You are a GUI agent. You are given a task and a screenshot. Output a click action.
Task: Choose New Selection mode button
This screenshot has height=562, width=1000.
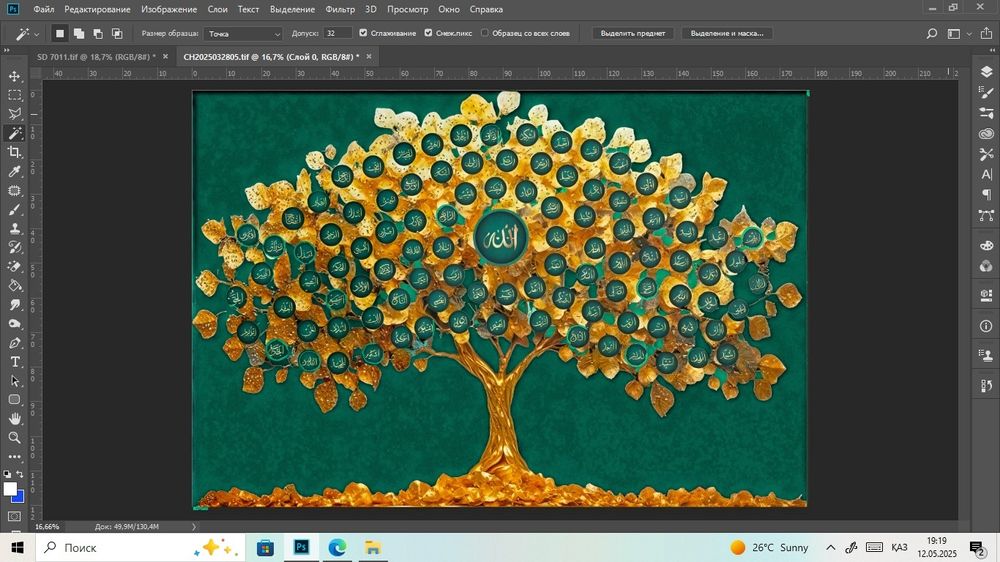tap(60, 33)
